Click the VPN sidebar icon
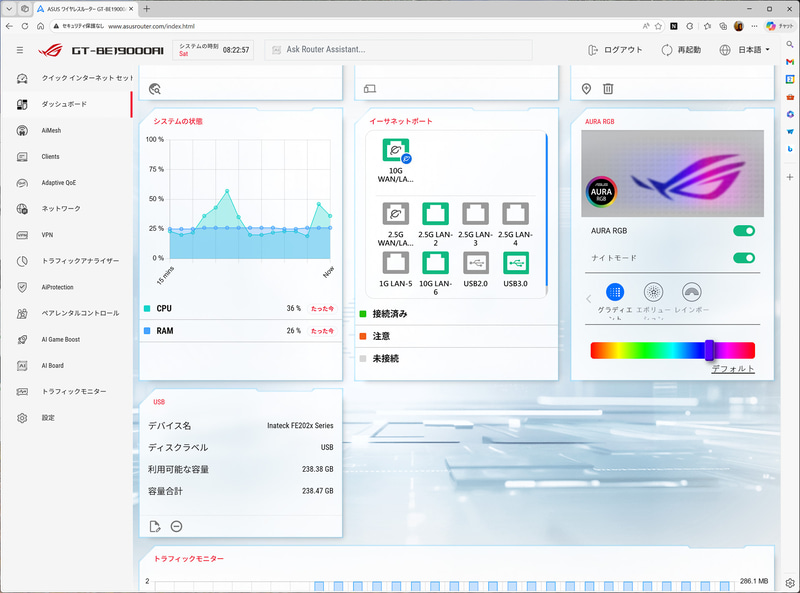Screen dimensions: 800x593 coord(22,235)
